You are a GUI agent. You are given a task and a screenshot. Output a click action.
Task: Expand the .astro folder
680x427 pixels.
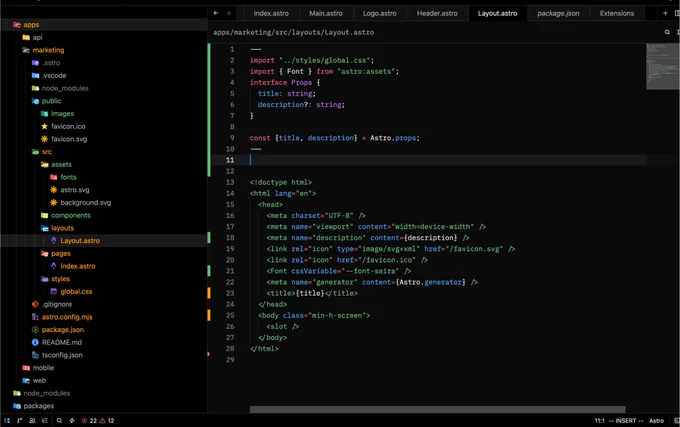pyautogui.click(x=46, y=63)
